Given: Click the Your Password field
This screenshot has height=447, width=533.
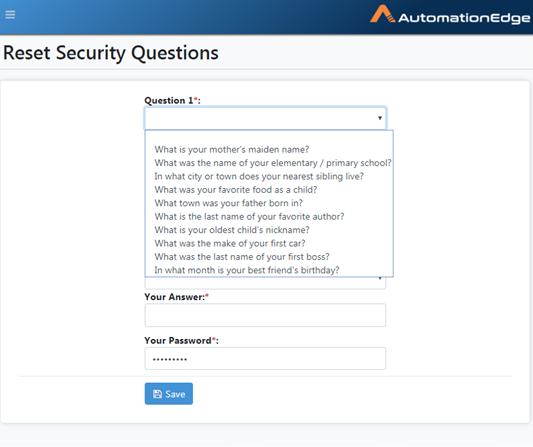Looking at the screenshot, I should tap(265, 359).
